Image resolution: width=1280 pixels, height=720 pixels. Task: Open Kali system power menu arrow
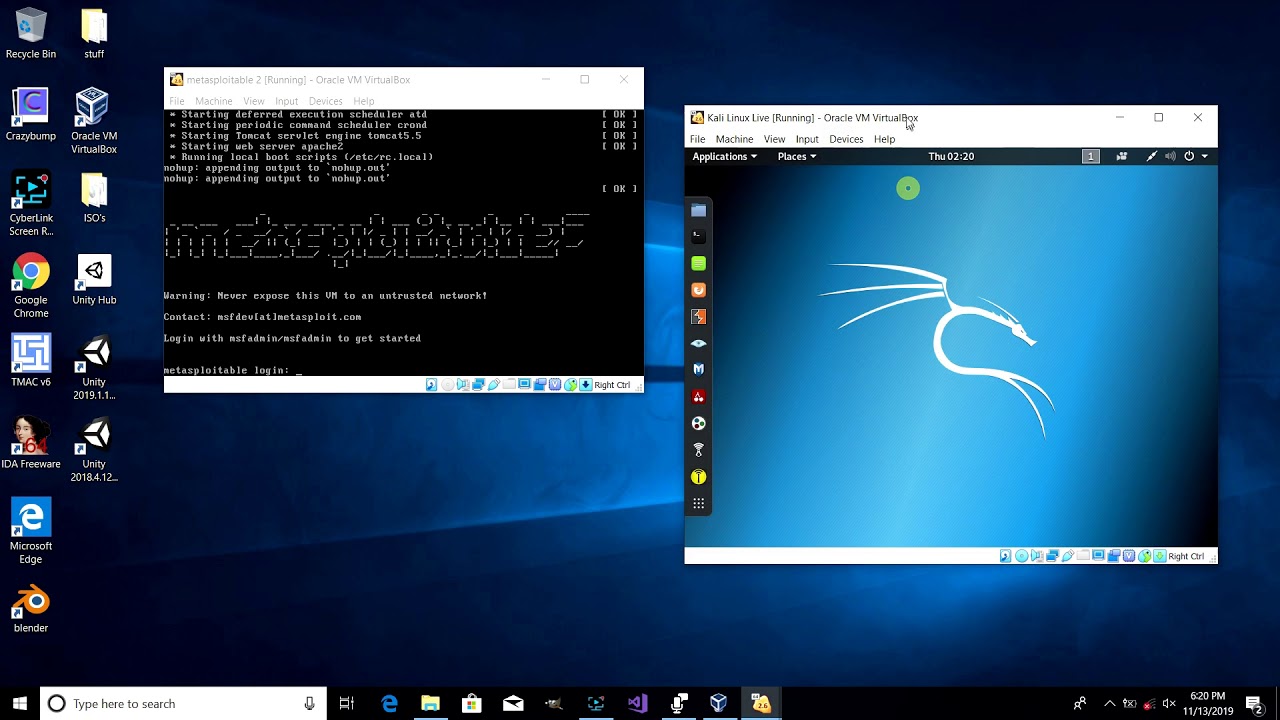1204,156
